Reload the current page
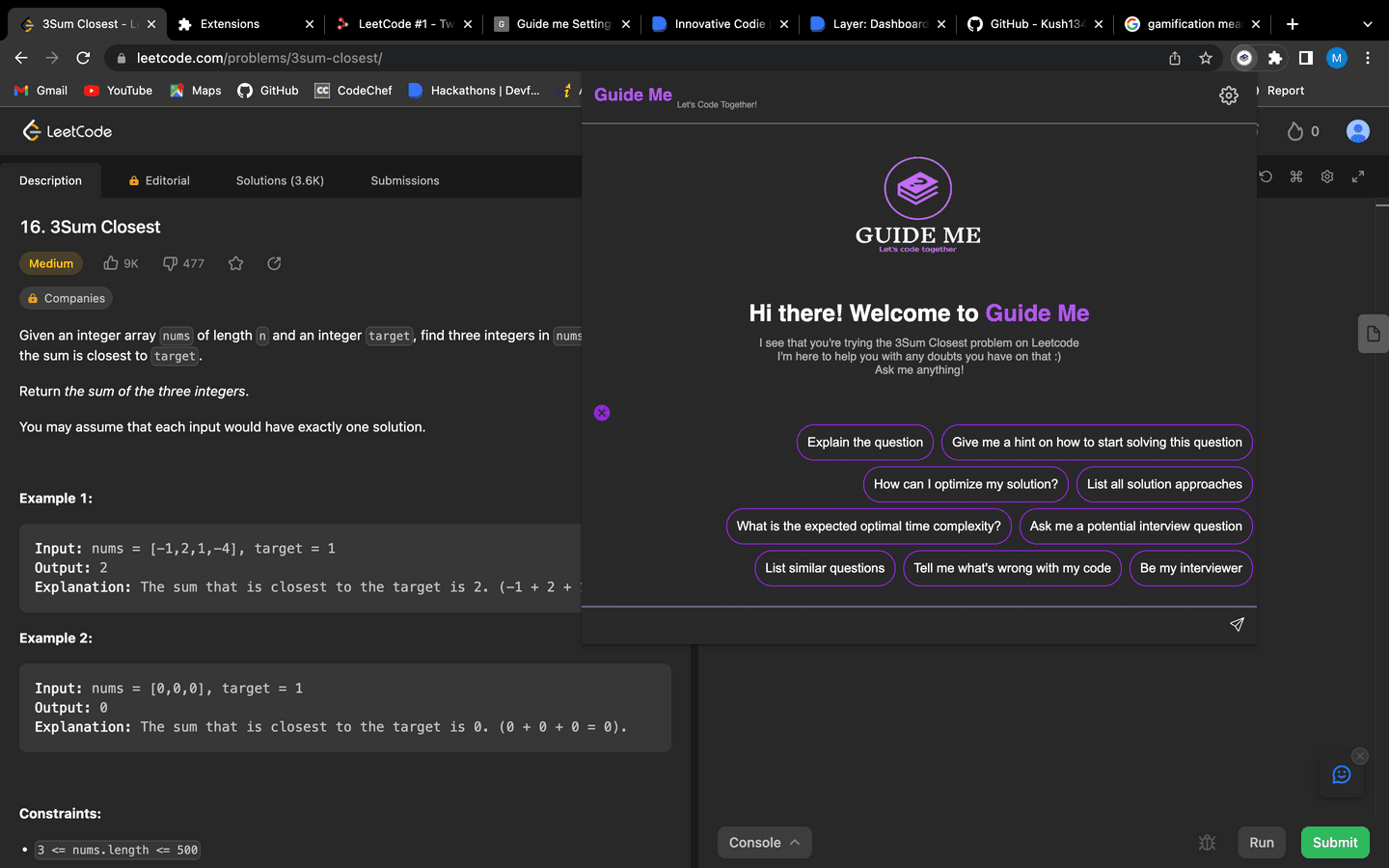 pos(83,58)
